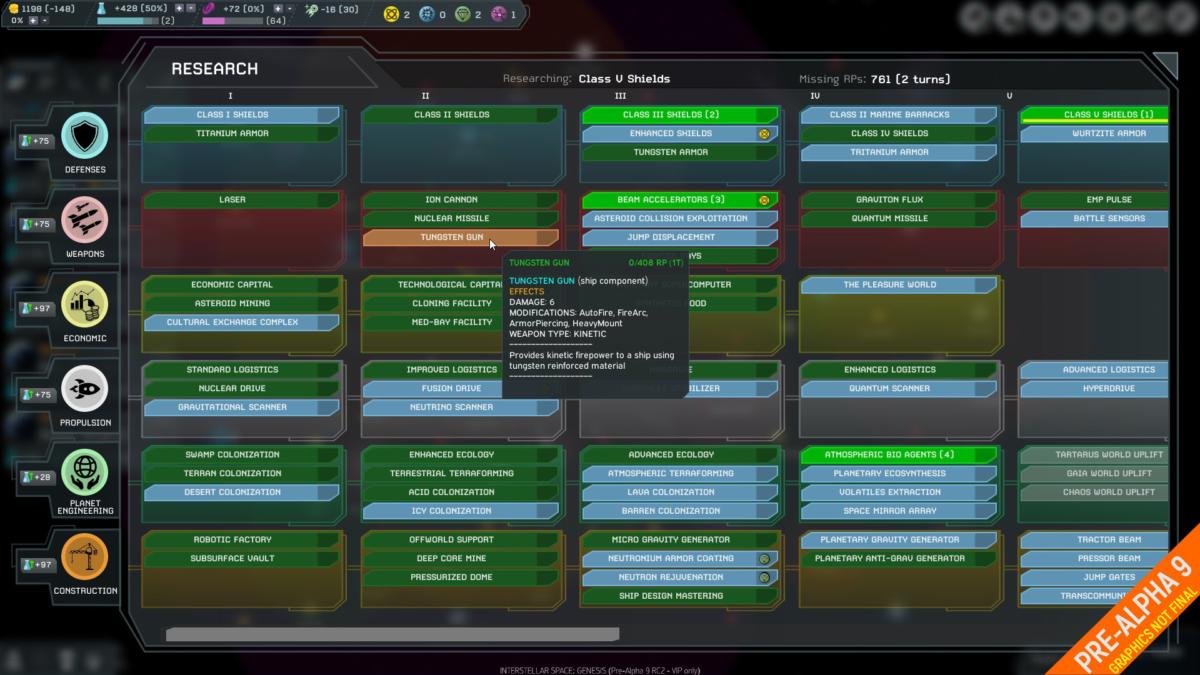1200x675 pixels.
Task: Select the pink strategic resource icon
Action: tap(498, 14)
